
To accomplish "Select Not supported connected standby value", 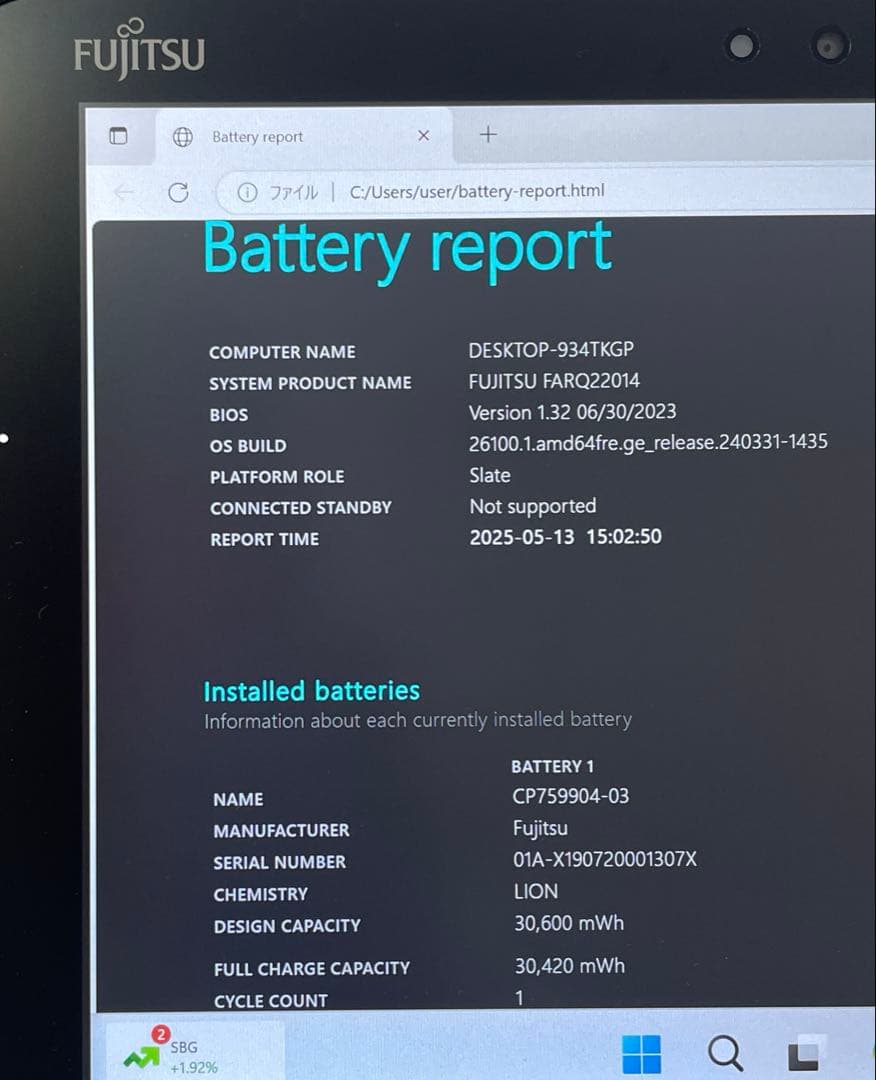I will [x=532, y=506].
